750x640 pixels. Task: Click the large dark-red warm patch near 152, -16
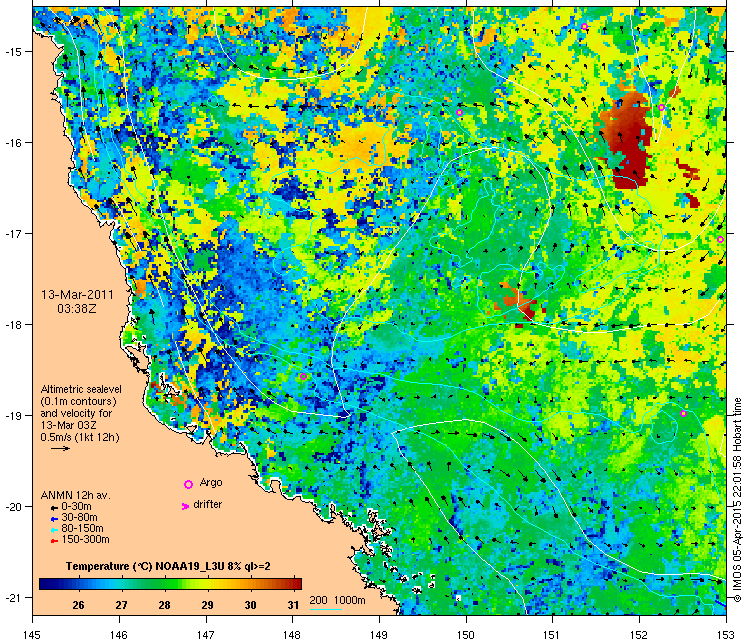click(628, 141)
